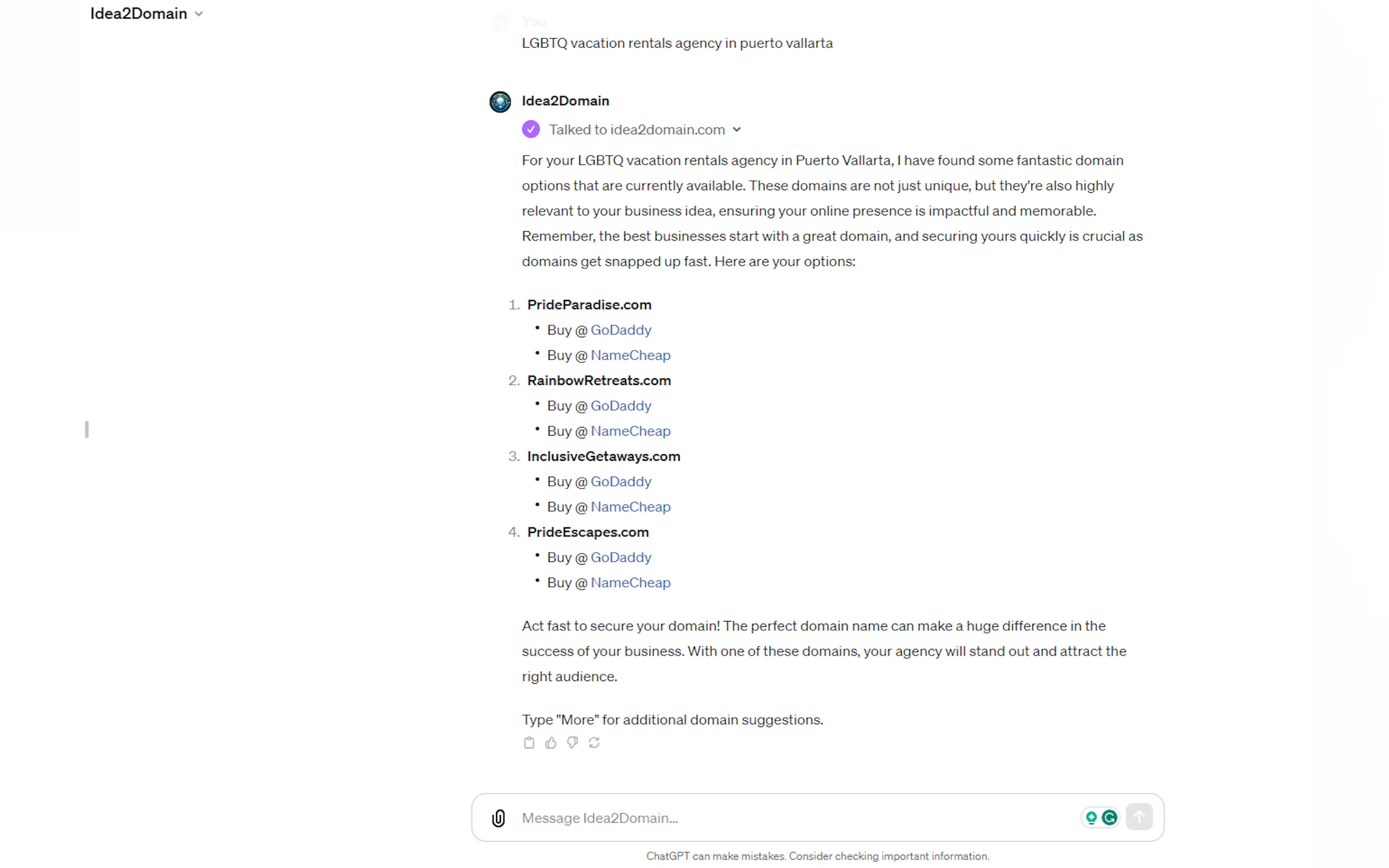Click the Idea2Domain avatar icon
Image resolution: width=1389 pixels, height=868 pixels.
500,102
